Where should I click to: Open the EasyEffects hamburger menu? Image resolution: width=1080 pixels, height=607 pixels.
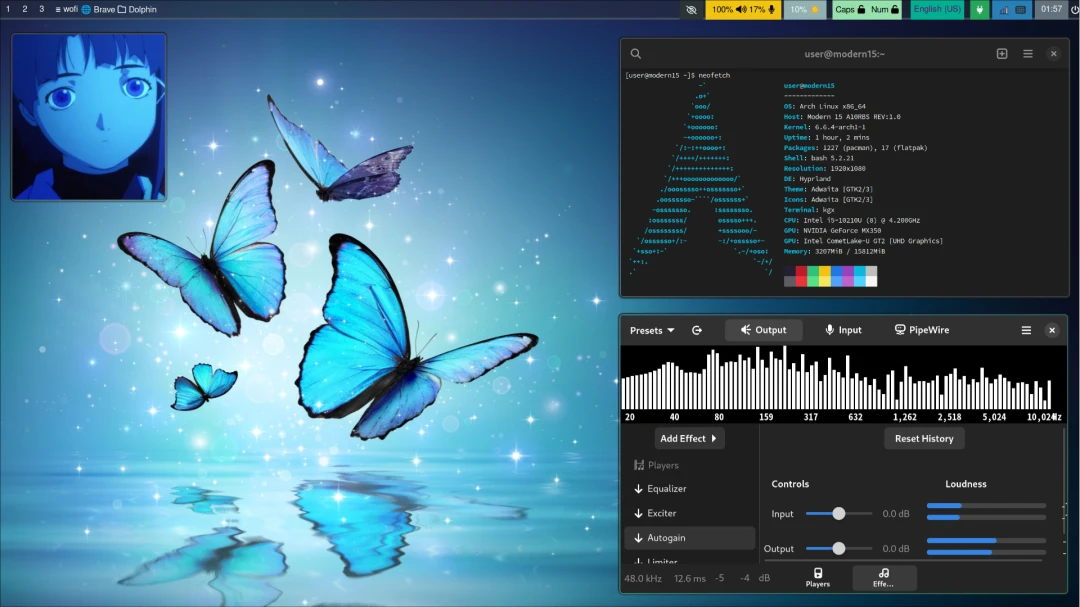click(1026, 330)
